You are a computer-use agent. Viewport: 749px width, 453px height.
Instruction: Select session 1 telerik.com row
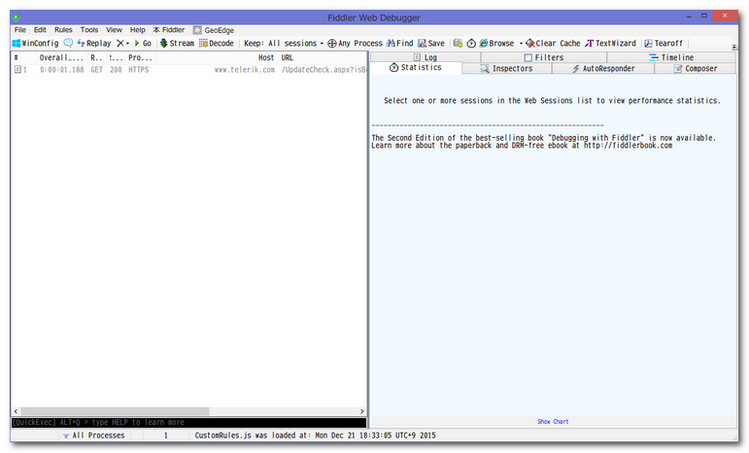(189, 70)
